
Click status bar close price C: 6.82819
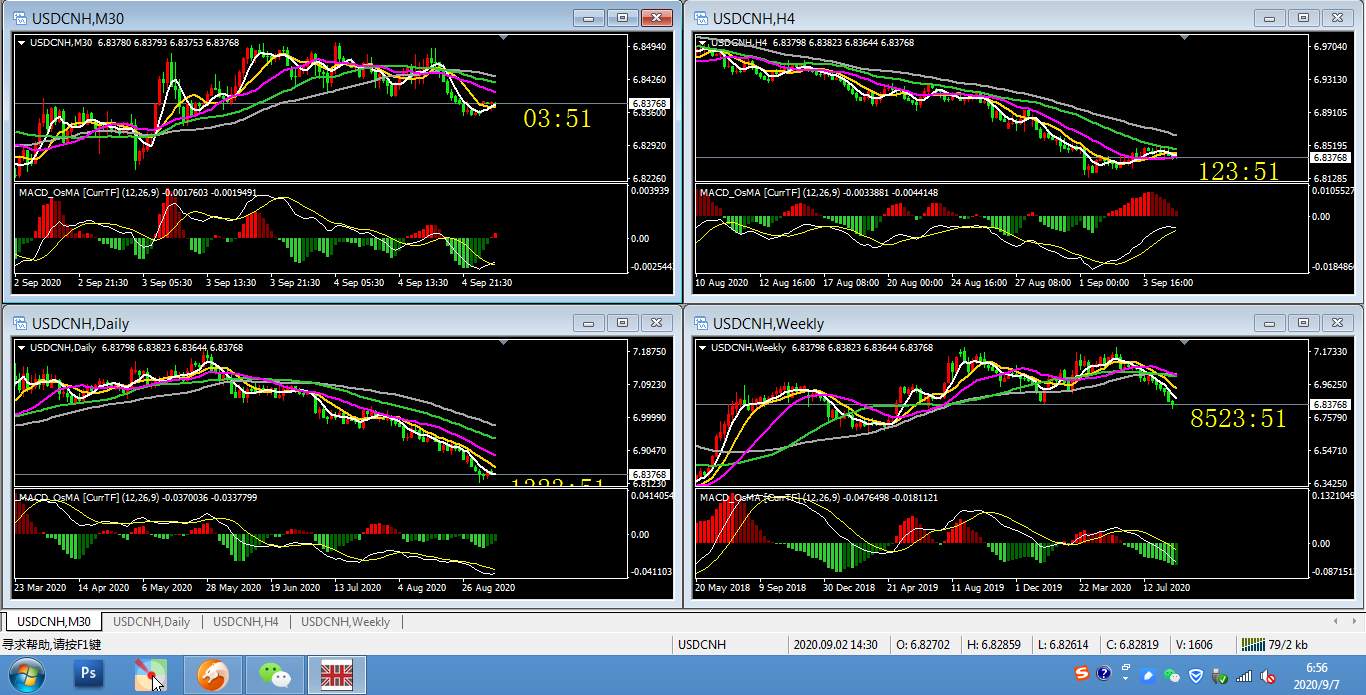pyautogui.click(x=1133, y=645)
